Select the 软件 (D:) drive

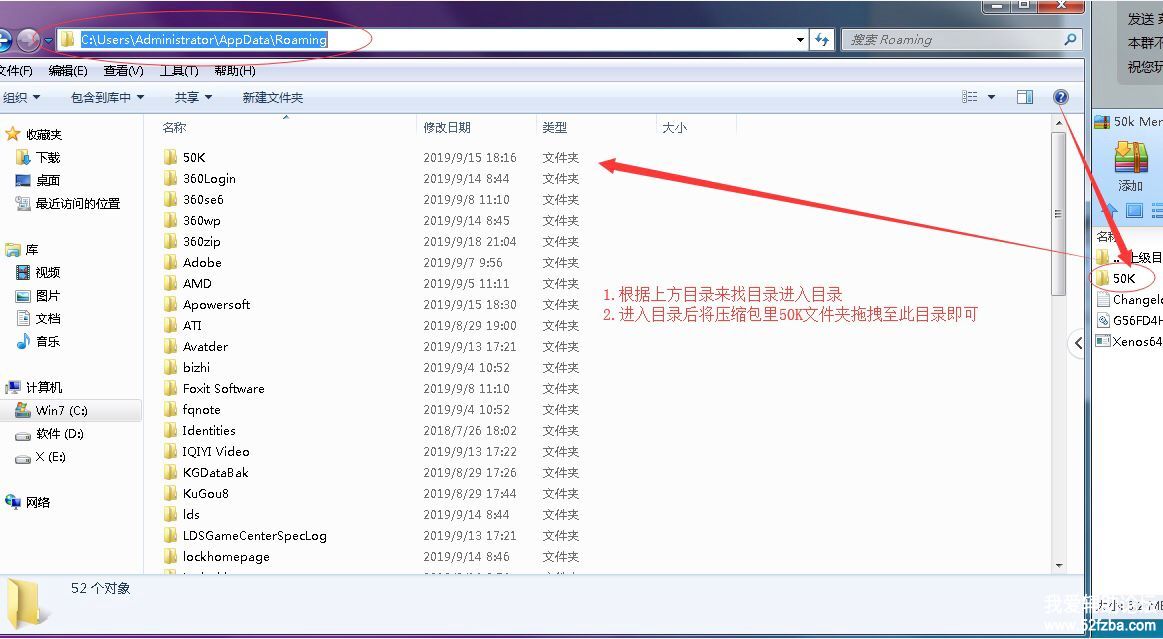click(59, 434)
